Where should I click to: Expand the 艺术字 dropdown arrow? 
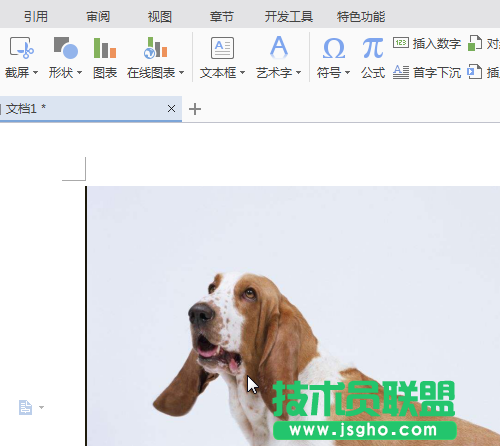298,72
